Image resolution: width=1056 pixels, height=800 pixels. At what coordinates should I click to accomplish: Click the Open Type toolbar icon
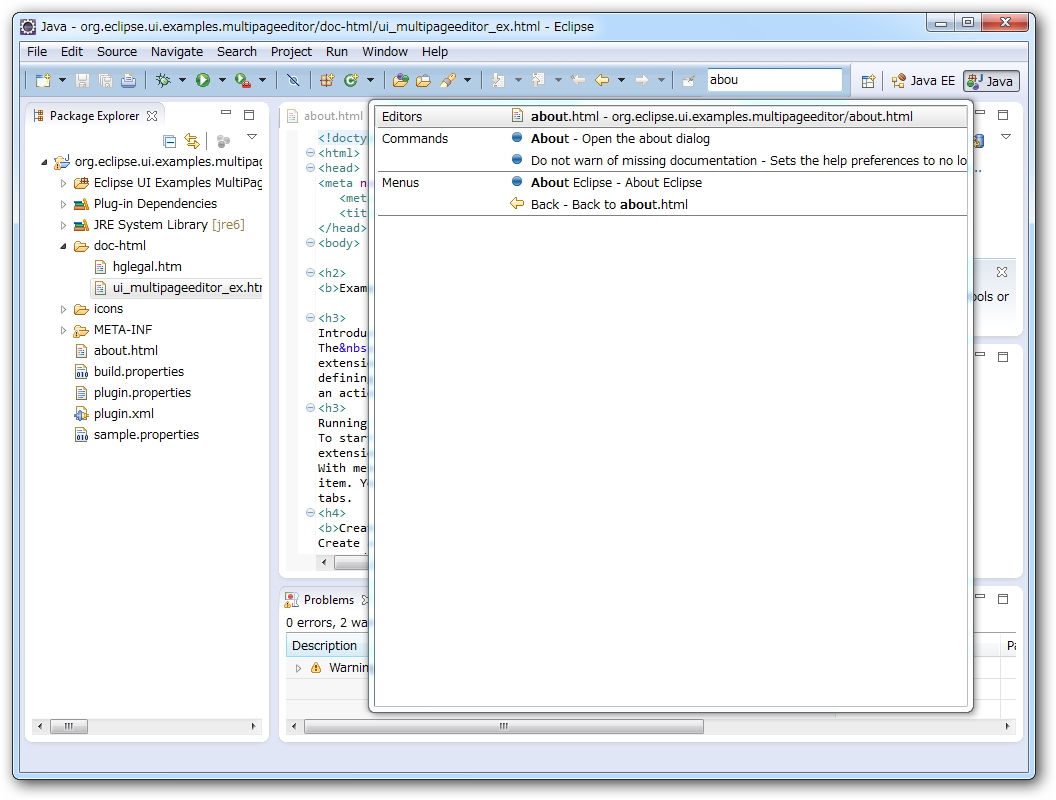click(400, 80)
